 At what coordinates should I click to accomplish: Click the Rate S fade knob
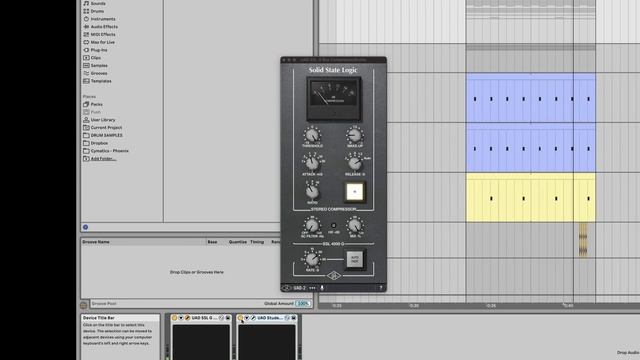pos(312,260)
